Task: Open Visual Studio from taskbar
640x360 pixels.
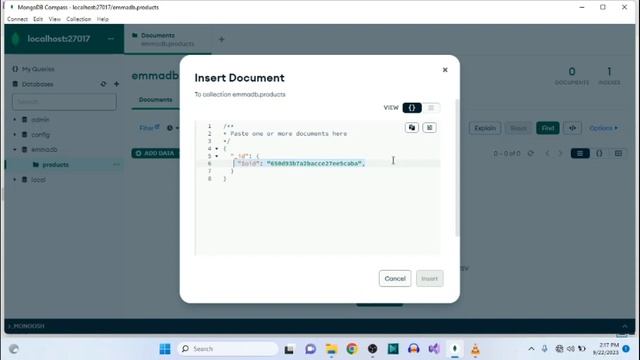Action: point(434,349)
